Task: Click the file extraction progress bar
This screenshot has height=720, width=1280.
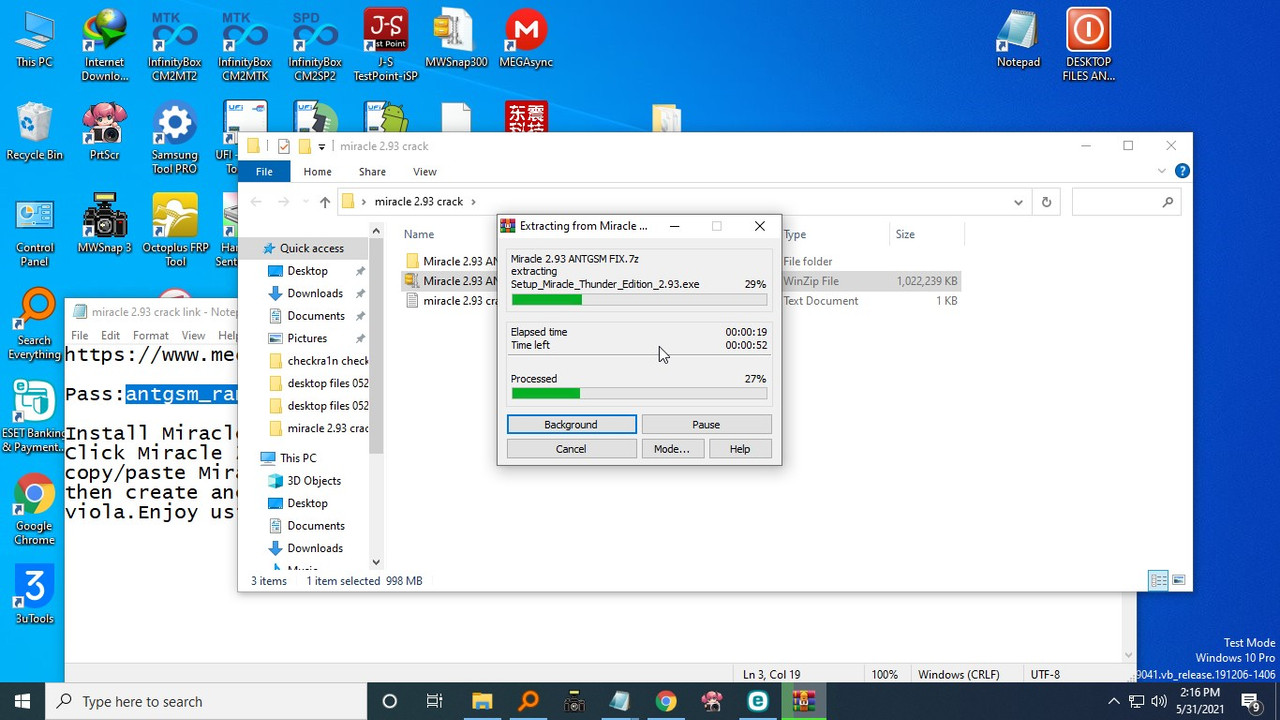Action: click(x=638, y=299)
